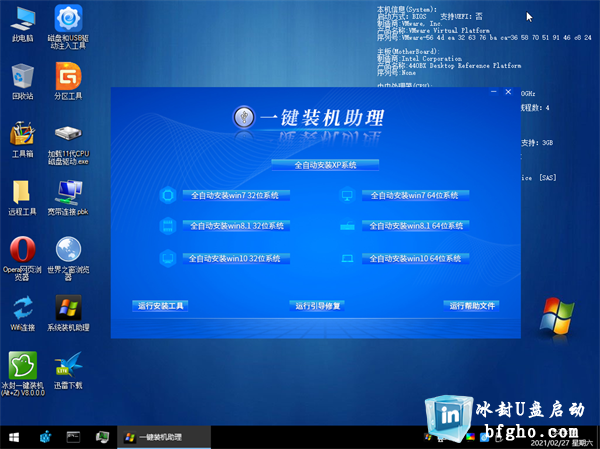This screenshot has width=600, height=449.
Task: Start 全自动安装win8.1 64位系统
Action: point(415,226)
